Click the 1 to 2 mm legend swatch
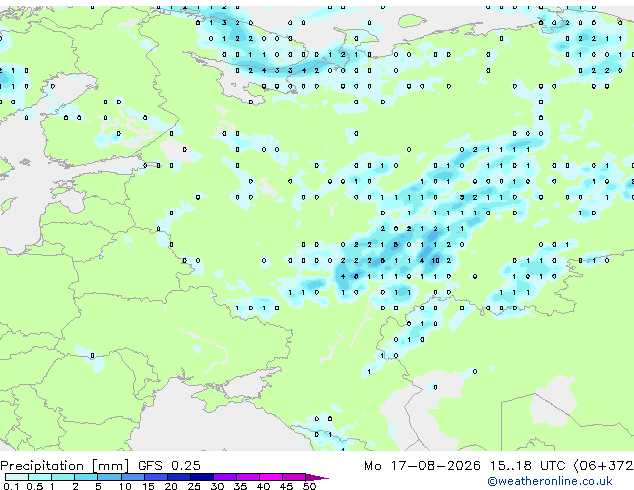The width and height of the screenshot is (634, 490). point(63,477)
